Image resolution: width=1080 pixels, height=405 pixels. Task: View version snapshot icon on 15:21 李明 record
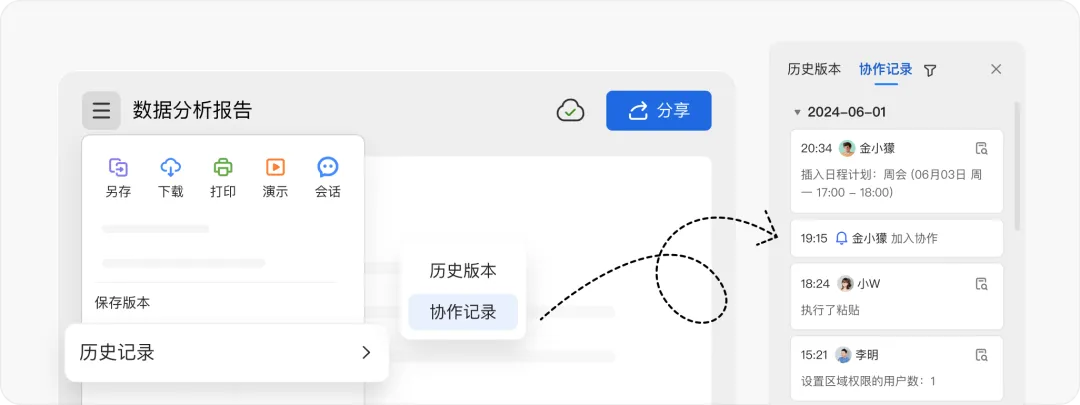tap(982, 355)
